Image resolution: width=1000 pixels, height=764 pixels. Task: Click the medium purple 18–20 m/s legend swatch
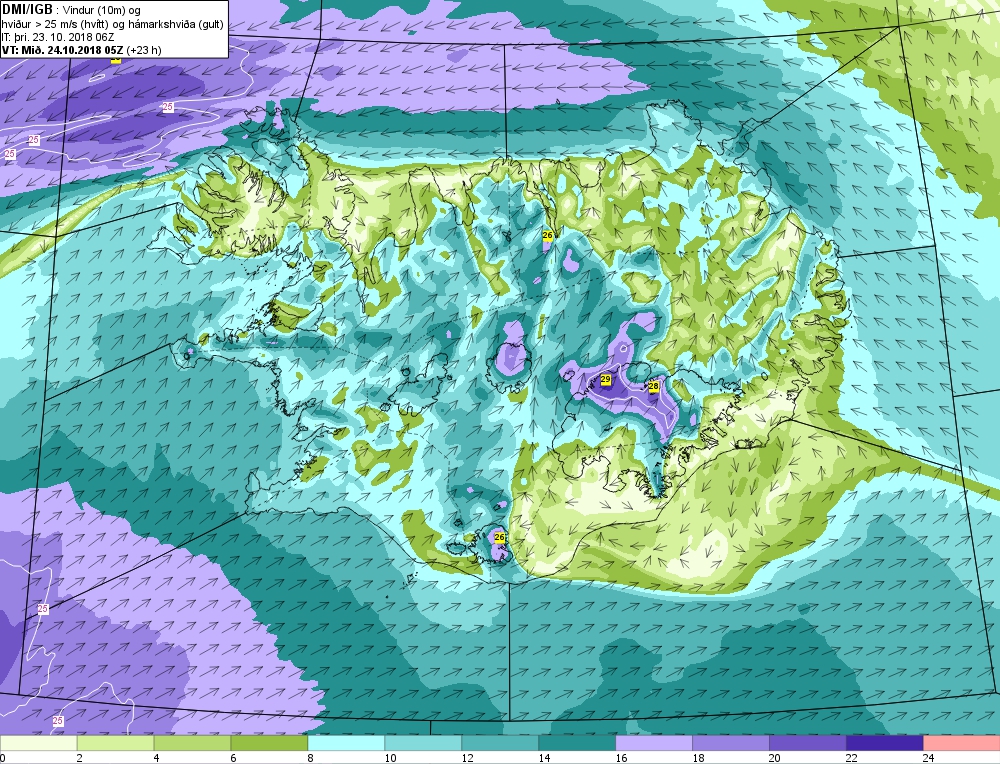pyautogui.click(x=731, y=743)
